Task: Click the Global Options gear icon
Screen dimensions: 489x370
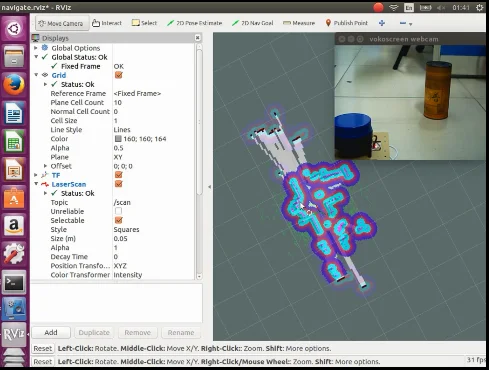Action: coord(45,48)
